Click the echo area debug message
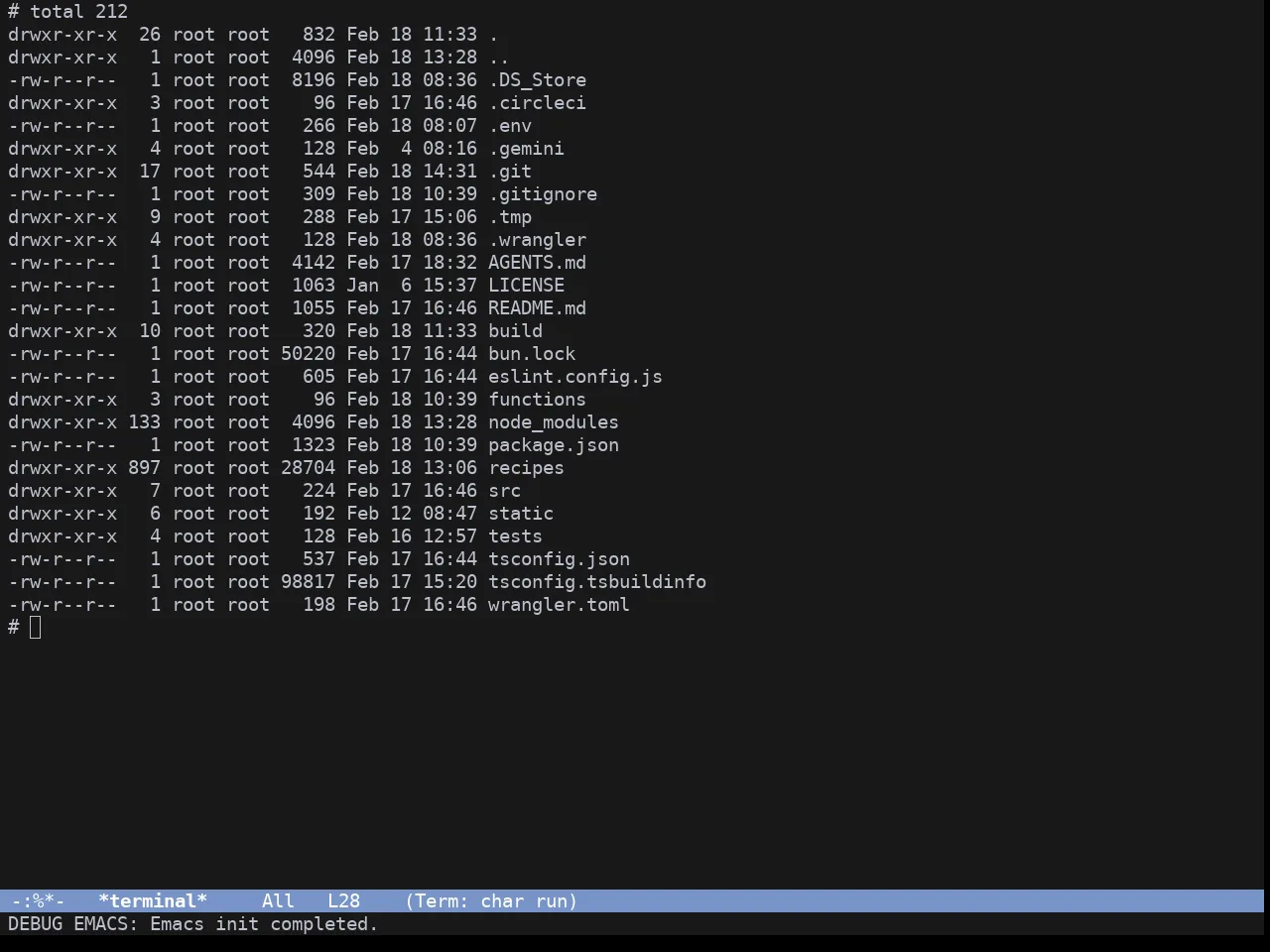The height and width of the screenshot is (952, 1270). 192,924
